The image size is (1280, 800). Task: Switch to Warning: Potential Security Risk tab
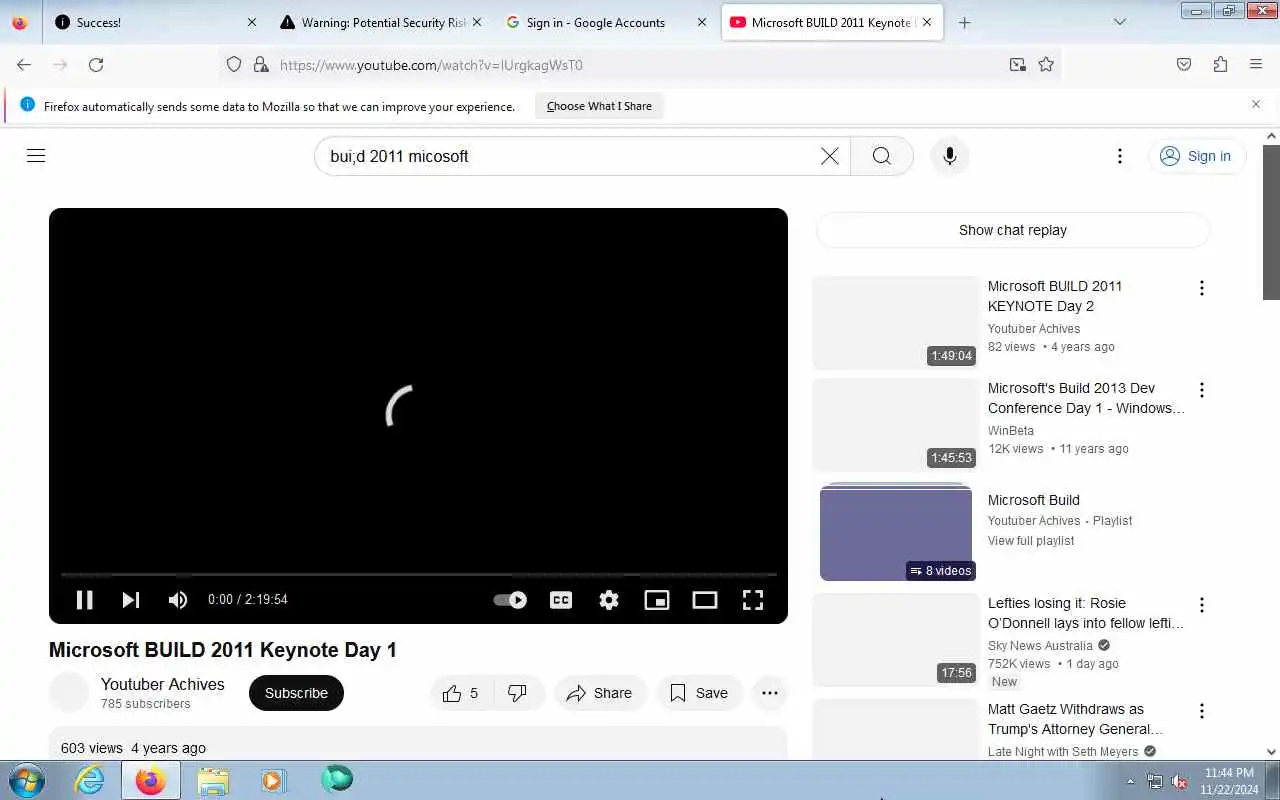point(380,22)
